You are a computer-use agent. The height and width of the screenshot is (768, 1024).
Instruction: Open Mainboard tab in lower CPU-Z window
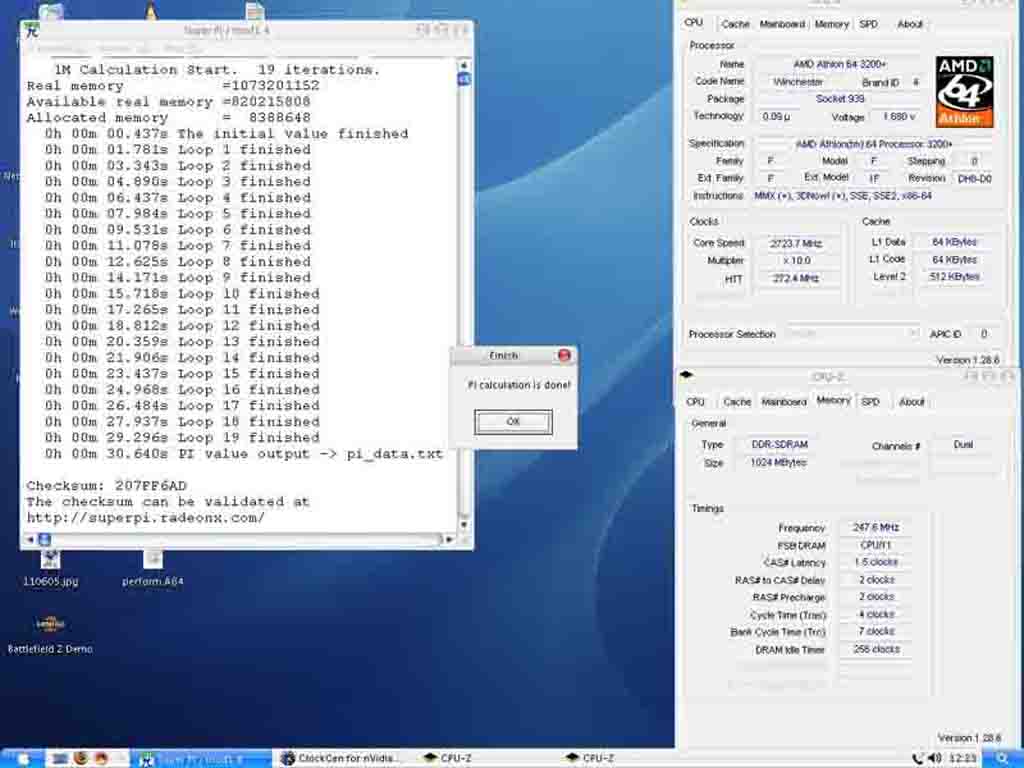click(784, 402)
